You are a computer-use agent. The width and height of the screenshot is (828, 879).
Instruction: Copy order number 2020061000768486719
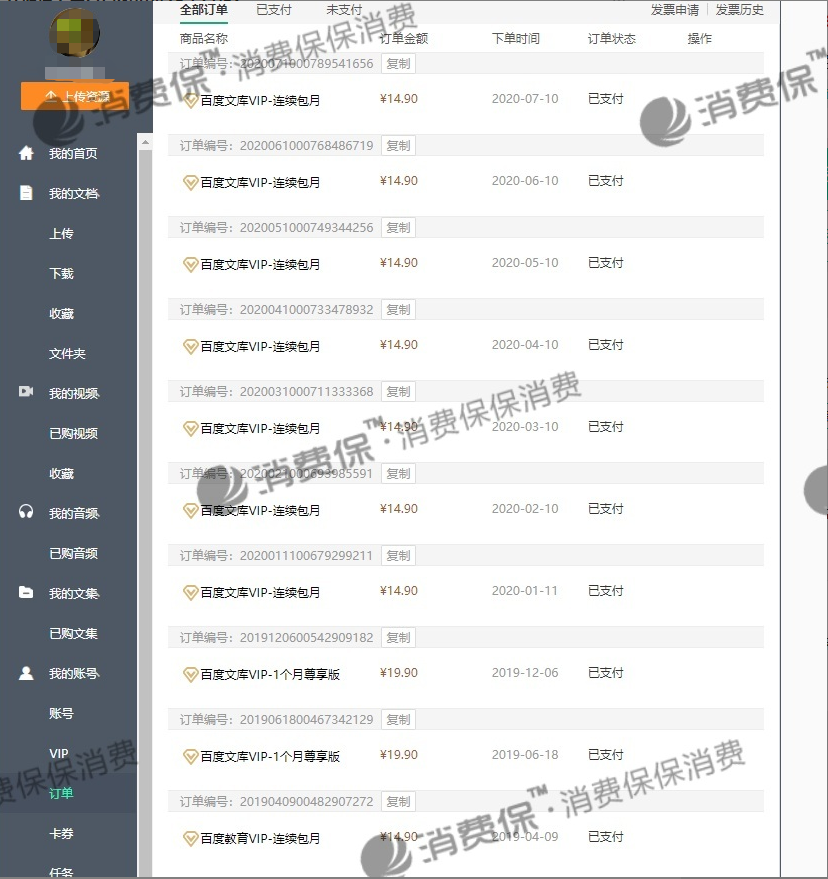coord(398,145)
